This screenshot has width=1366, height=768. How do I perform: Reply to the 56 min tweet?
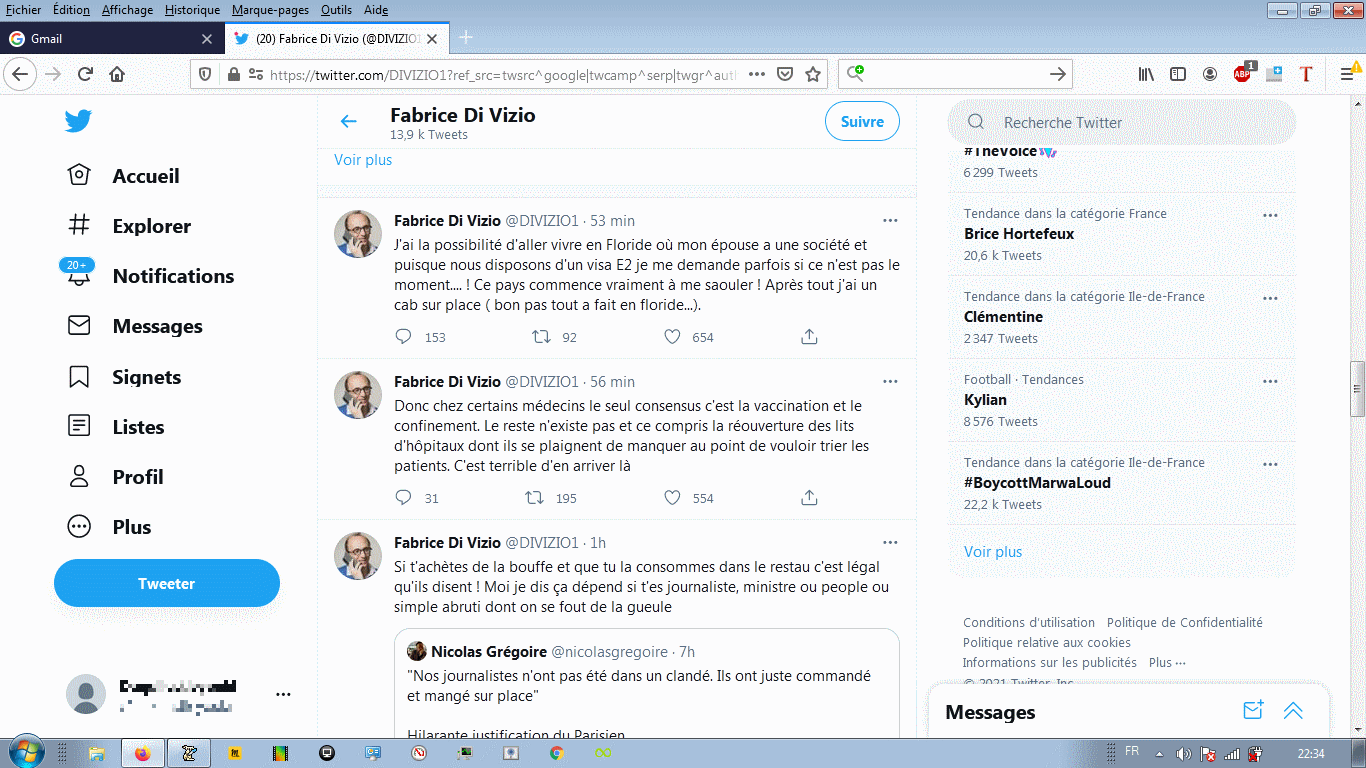[404, 498]
